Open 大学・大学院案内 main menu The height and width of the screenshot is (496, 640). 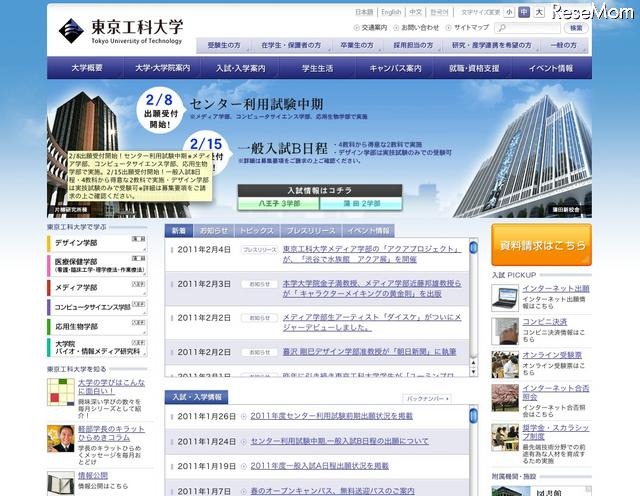162,68
